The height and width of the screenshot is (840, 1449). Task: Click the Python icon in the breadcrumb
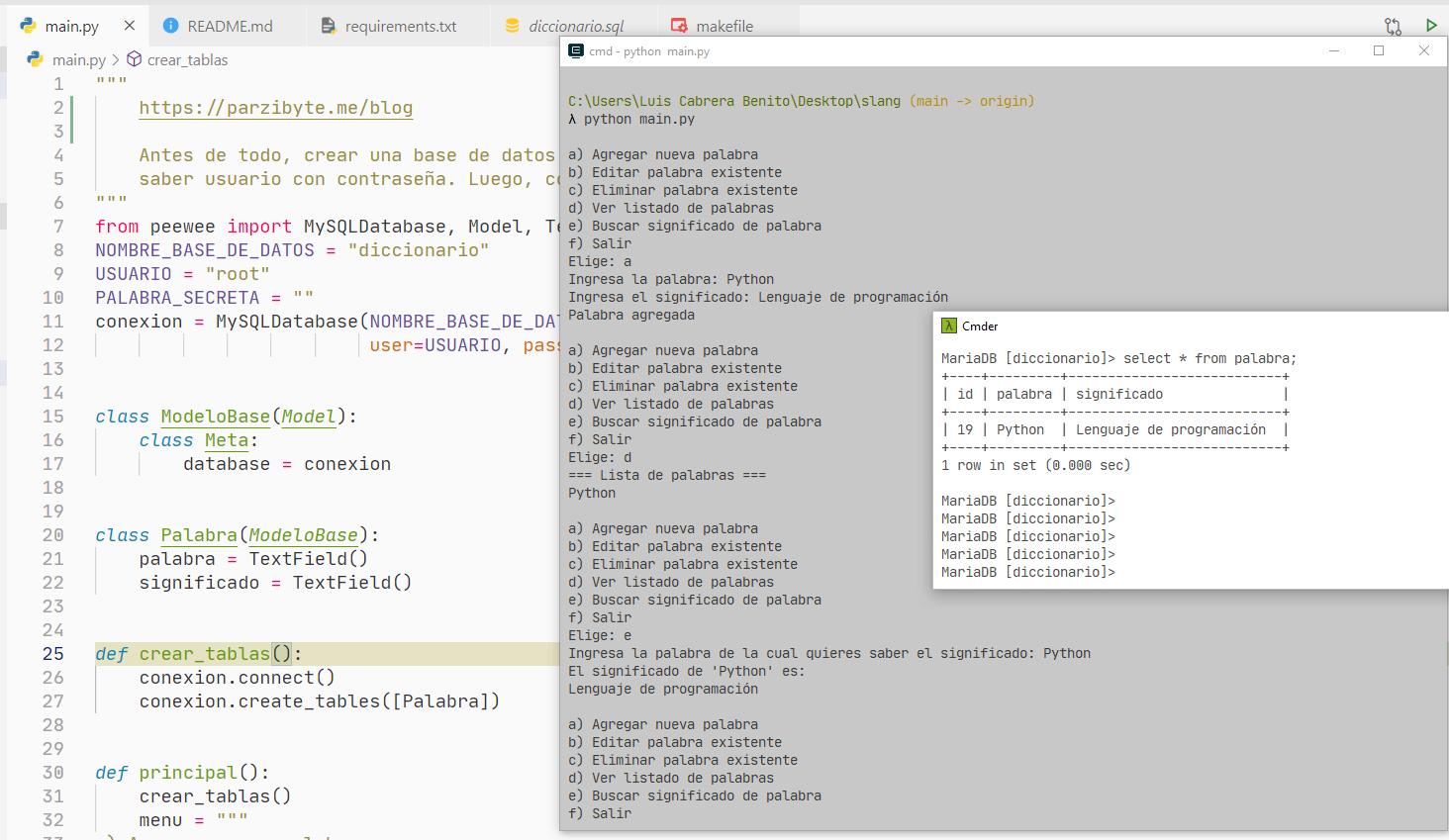coord(36,59)
